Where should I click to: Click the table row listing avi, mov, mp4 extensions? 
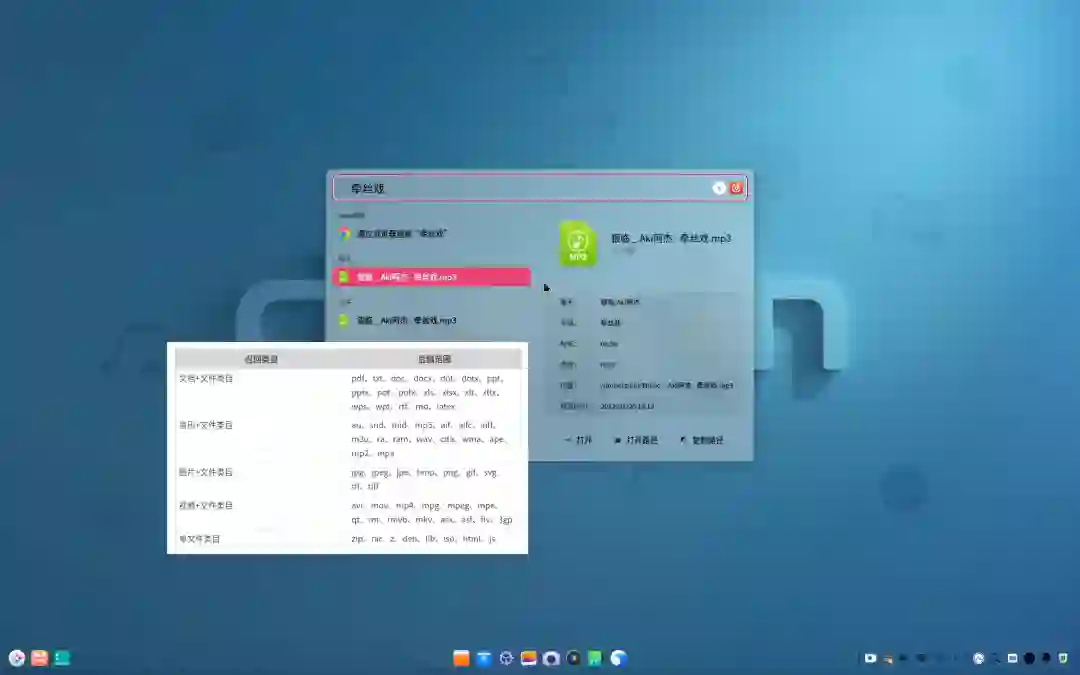pos(348,512)
